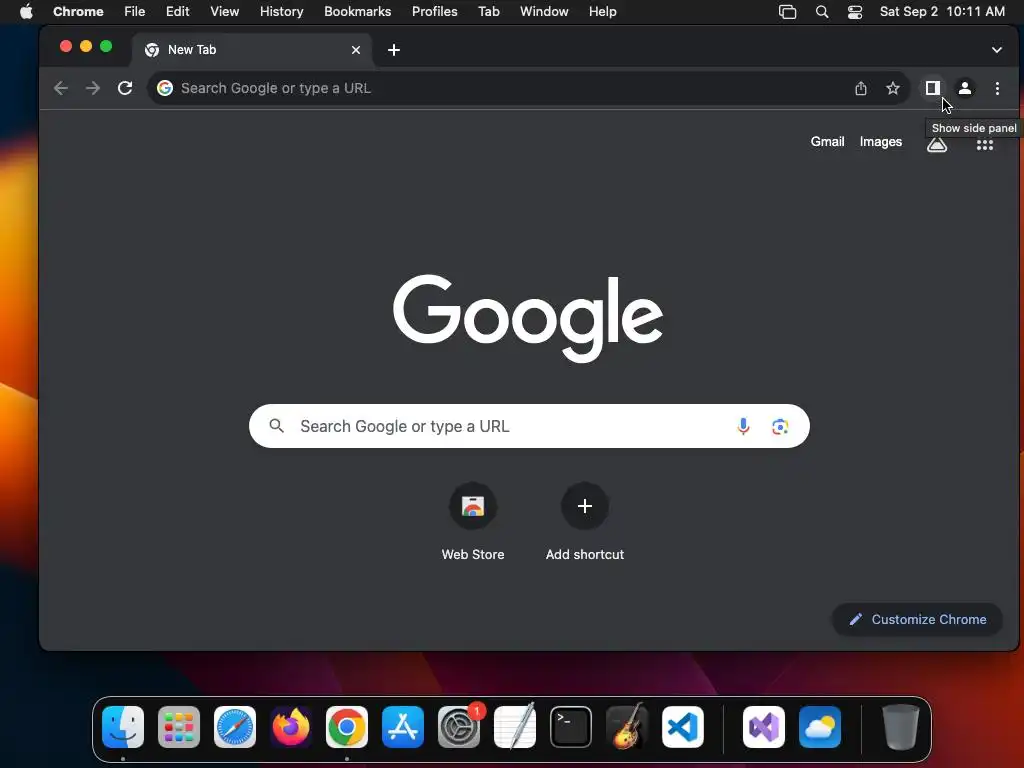1024x768 pixels.
Task: Open the Chrome profile avatar icon
Action: [965, 88]
